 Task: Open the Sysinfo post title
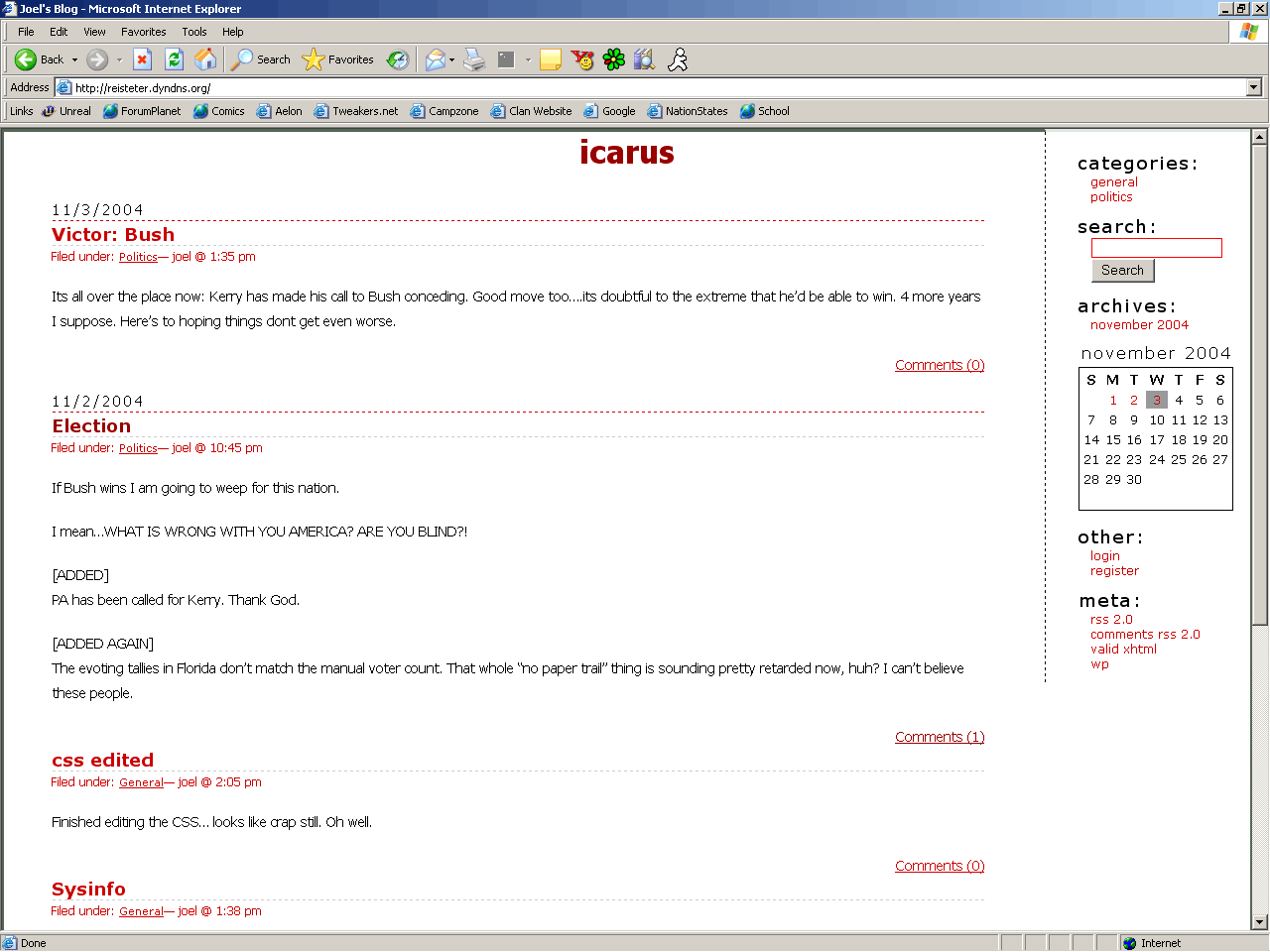pyautogui.click(x=88, y=890)
